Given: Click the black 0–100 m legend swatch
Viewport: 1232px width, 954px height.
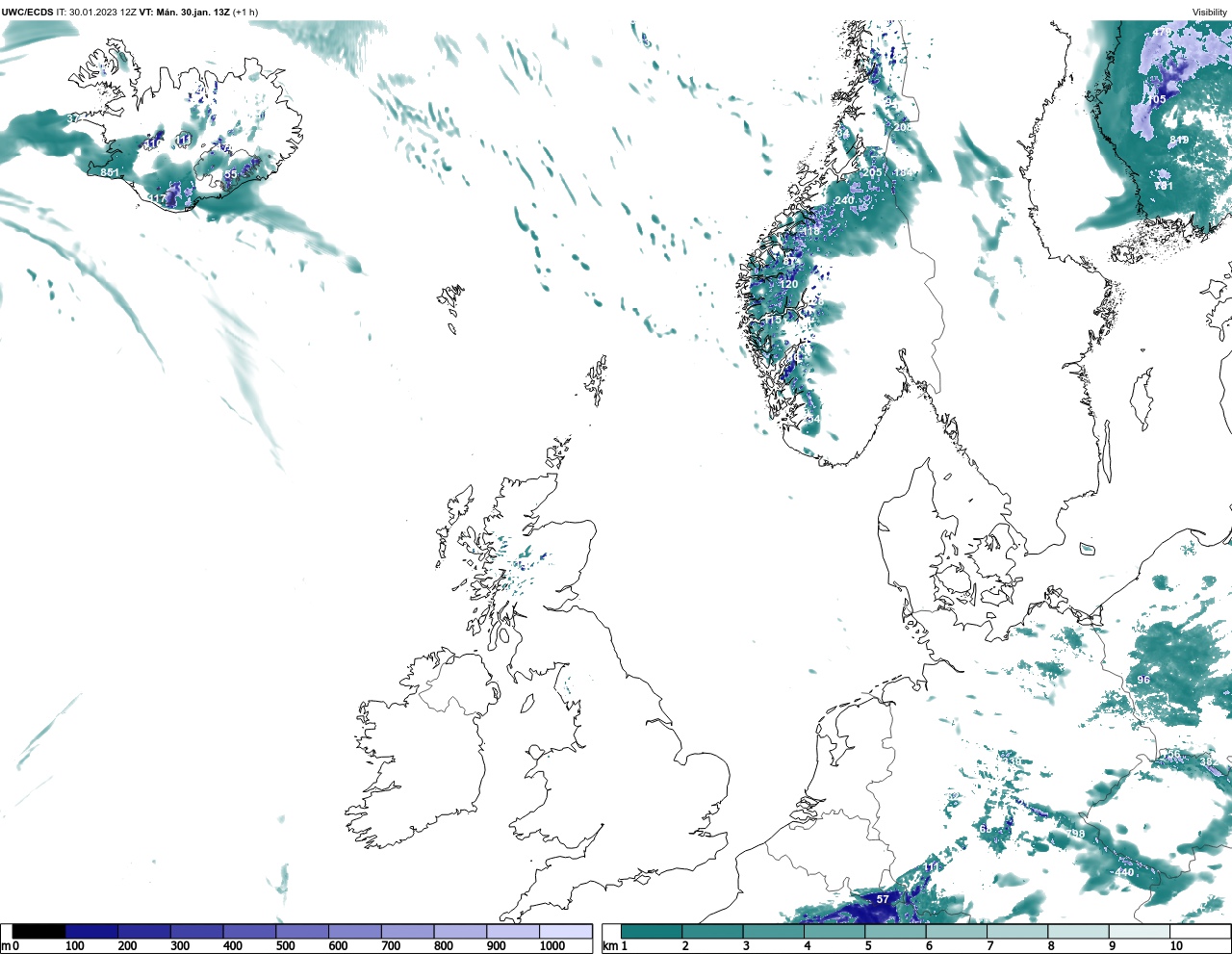Looking at the screenshot, I should tap(38, 931).
